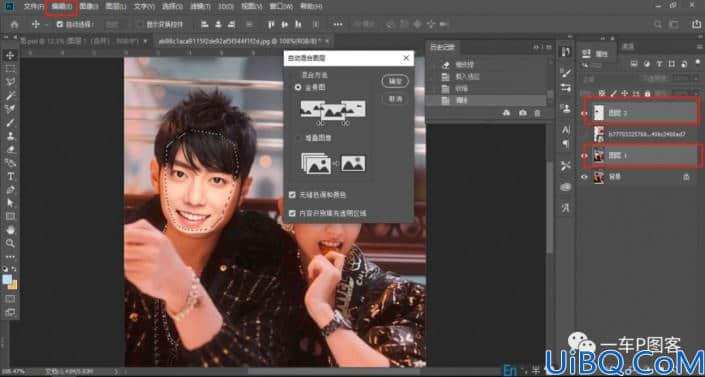Hide the Layer 2 eye icon
Viewport: 705px width, 377px height.
585,113
